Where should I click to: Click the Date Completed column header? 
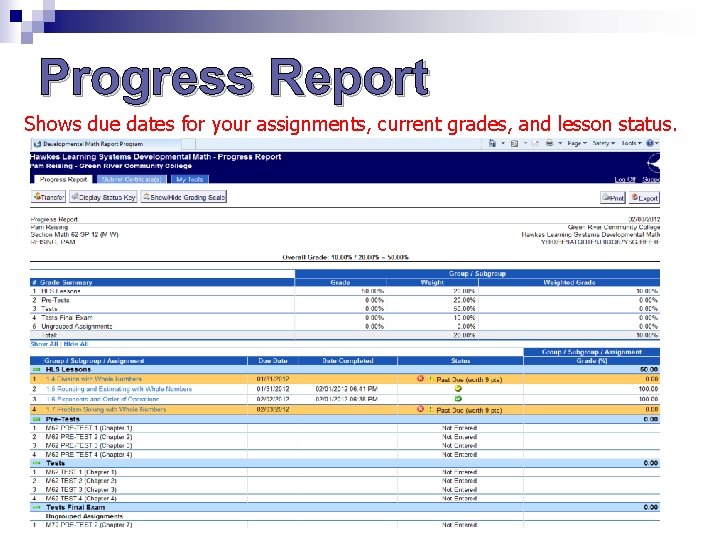[348, 361]
